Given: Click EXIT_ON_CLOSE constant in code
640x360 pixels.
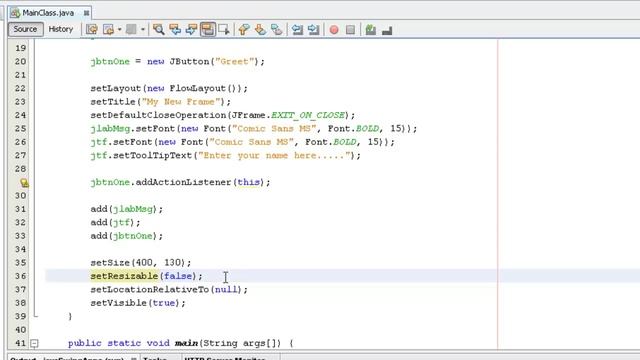Looking at the screenshot, I should (308, 115).
